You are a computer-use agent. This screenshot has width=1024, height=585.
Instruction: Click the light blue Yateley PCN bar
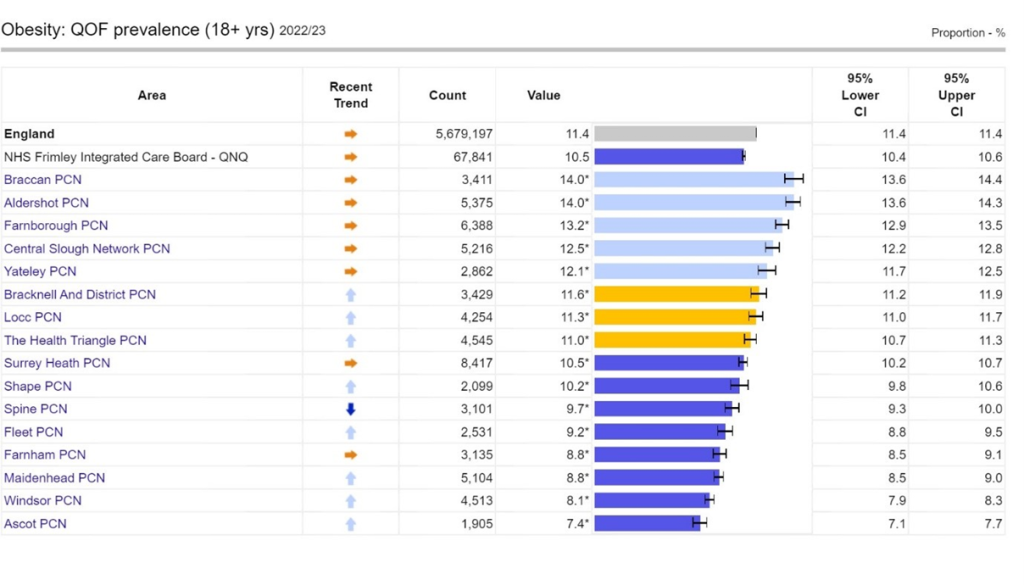tap(680, 271)
